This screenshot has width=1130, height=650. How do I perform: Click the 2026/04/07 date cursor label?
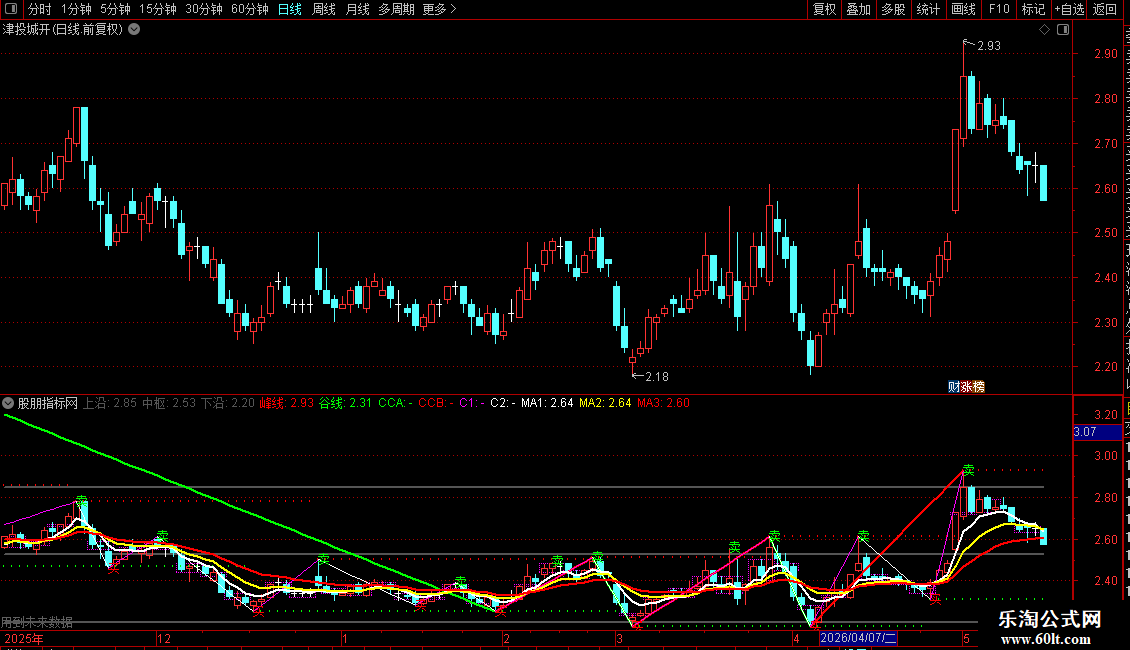(x=858, y=638)
